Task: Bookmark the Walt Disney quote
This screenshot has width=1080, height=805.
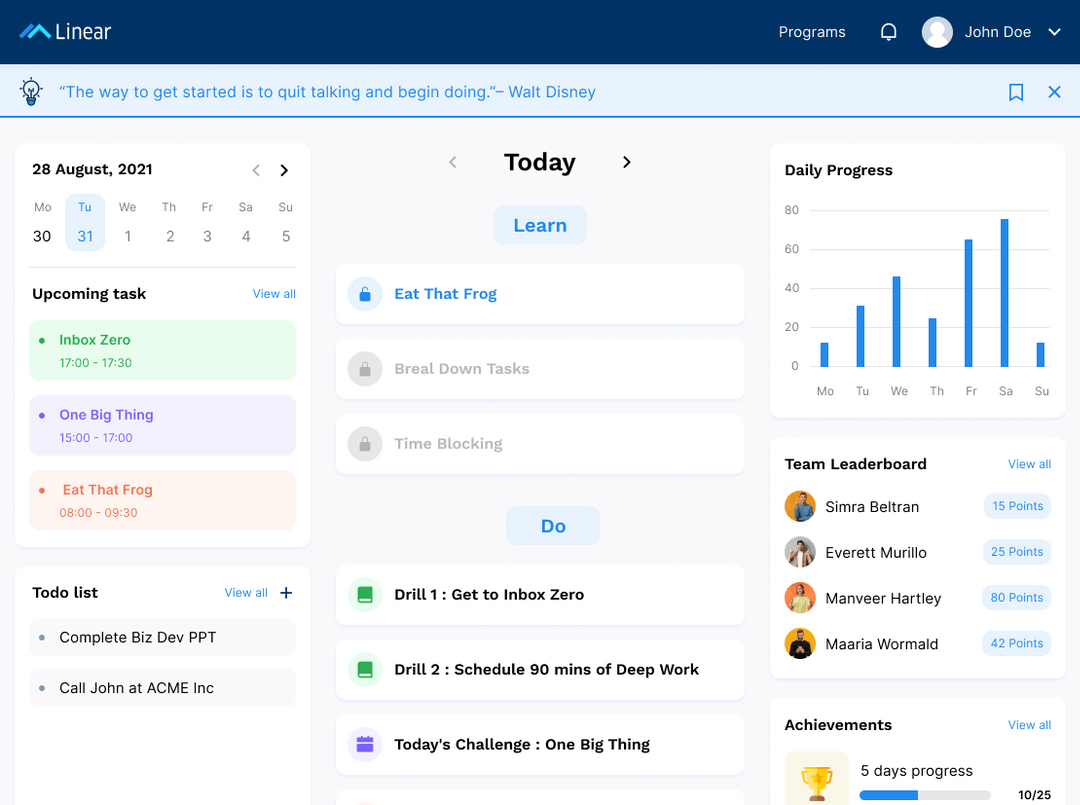Action: [x=1016, y=91]
